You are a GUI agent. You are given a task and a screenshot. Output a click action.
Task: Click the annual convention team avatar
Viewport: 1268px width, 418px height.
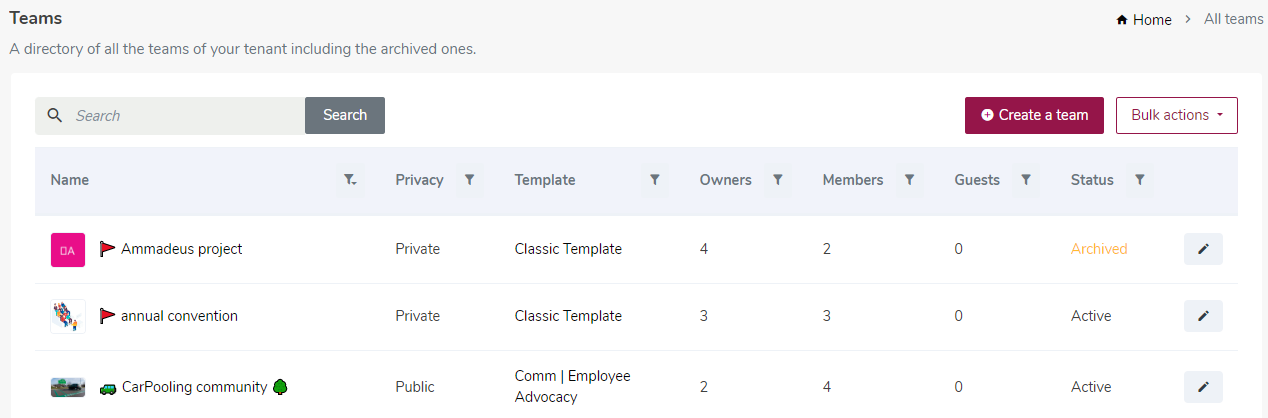pyautogui.click(x=68, y=316)
